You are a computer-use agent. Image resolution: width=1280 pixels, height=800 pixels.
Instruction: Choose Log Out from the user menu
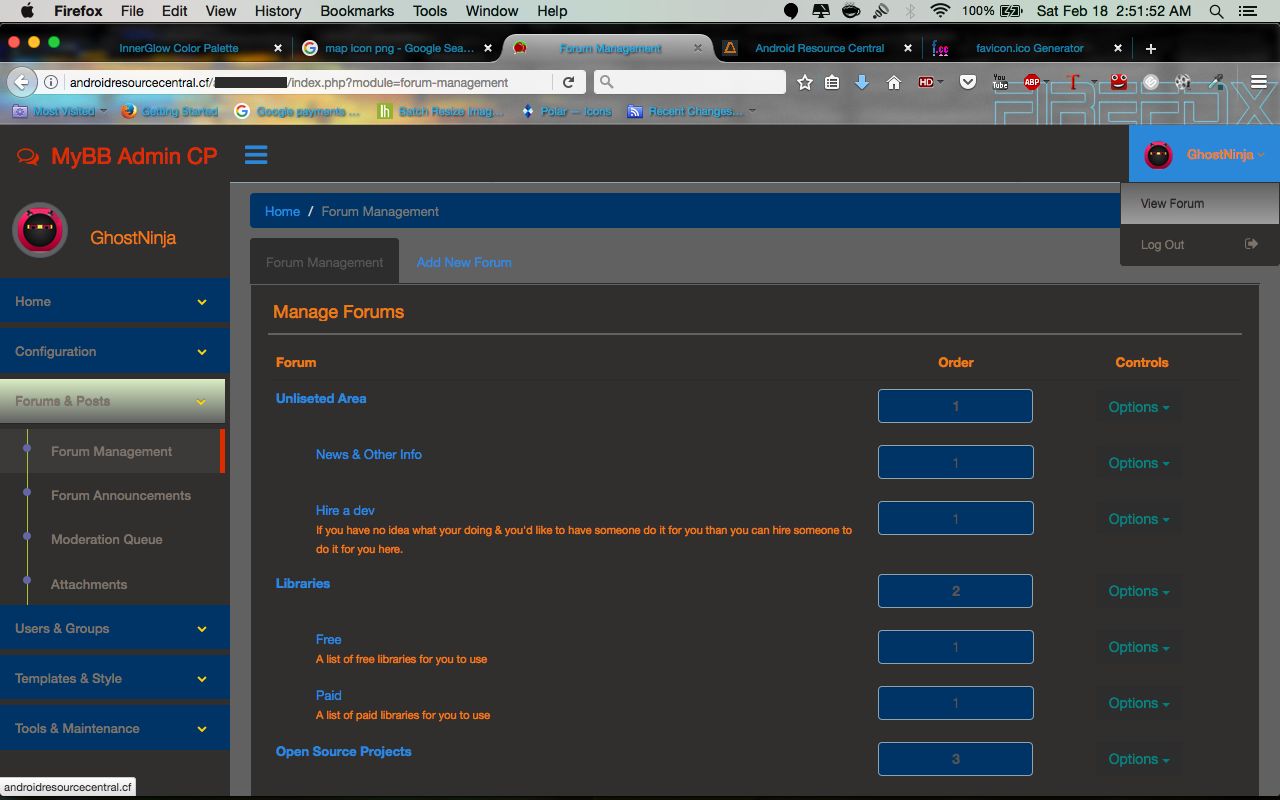coord(1162,245)
